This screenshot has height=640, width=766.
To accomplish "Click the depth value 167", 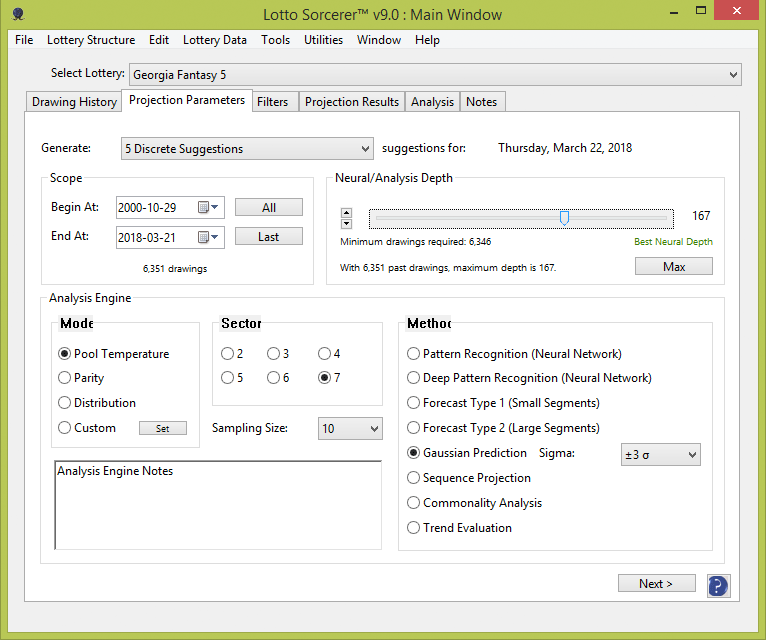I will (x=701, y=215).
